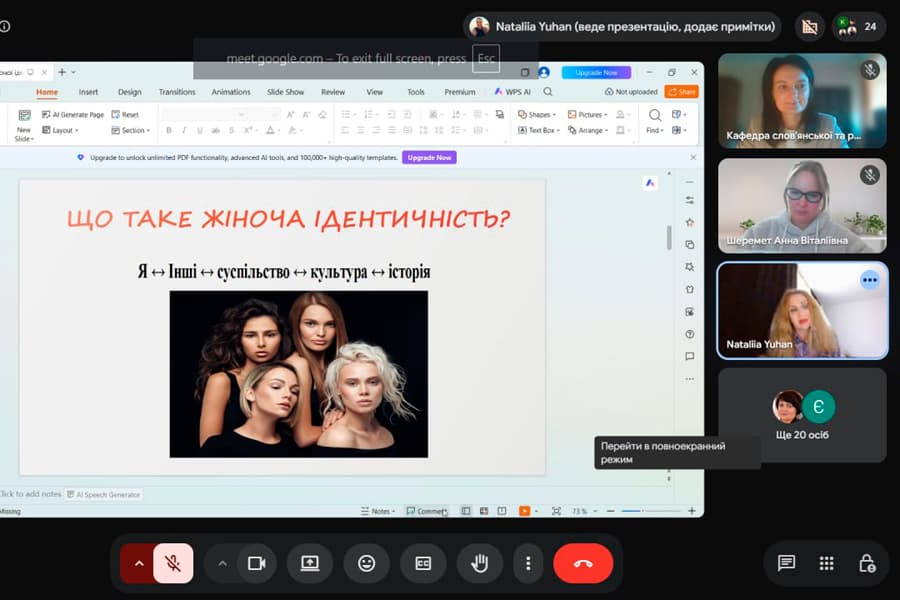The image size is (900, 600).
Task: Raise your hand in the meeting
Action: pyautogui.click(x=480, y=563)
